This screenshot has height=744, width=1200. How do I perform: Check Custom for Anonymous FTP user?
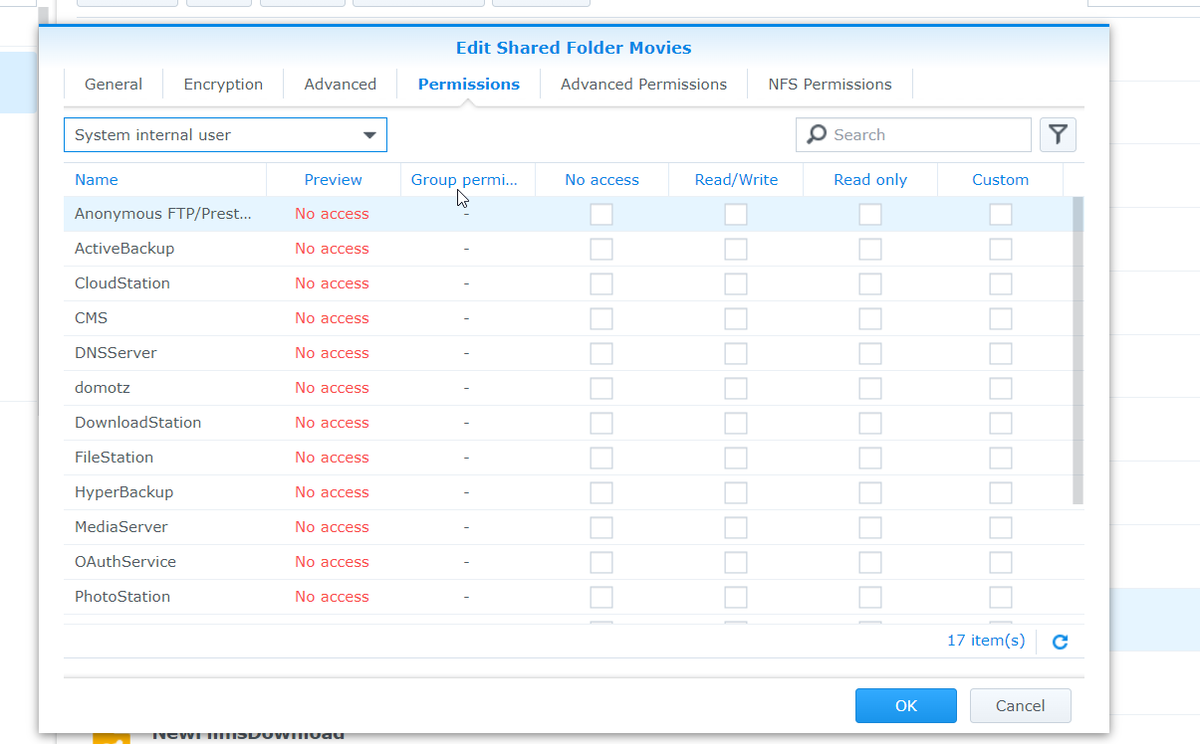(1000, 214)
